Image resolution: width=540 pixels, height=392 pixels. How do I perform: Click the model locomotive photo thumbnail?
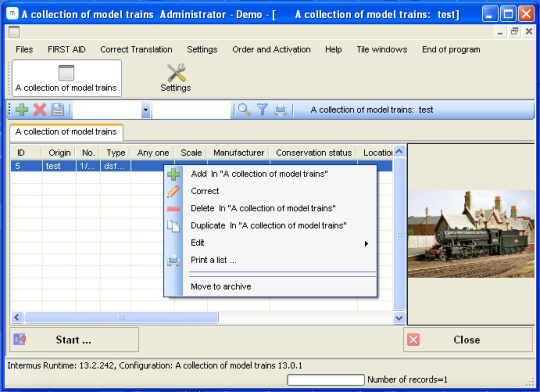click(471, 234)
